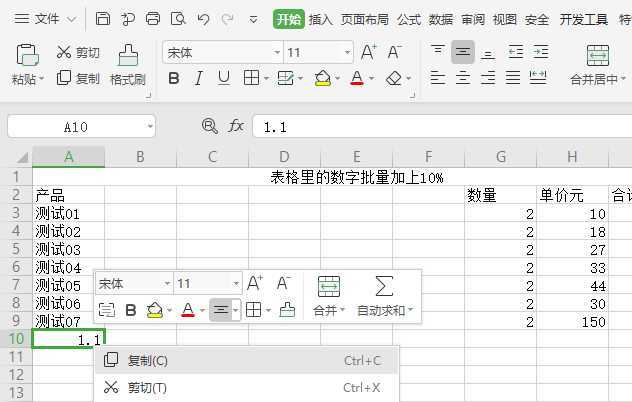Click the Print icon in quick access bar
Screen dimensions: 632x402
153,19
